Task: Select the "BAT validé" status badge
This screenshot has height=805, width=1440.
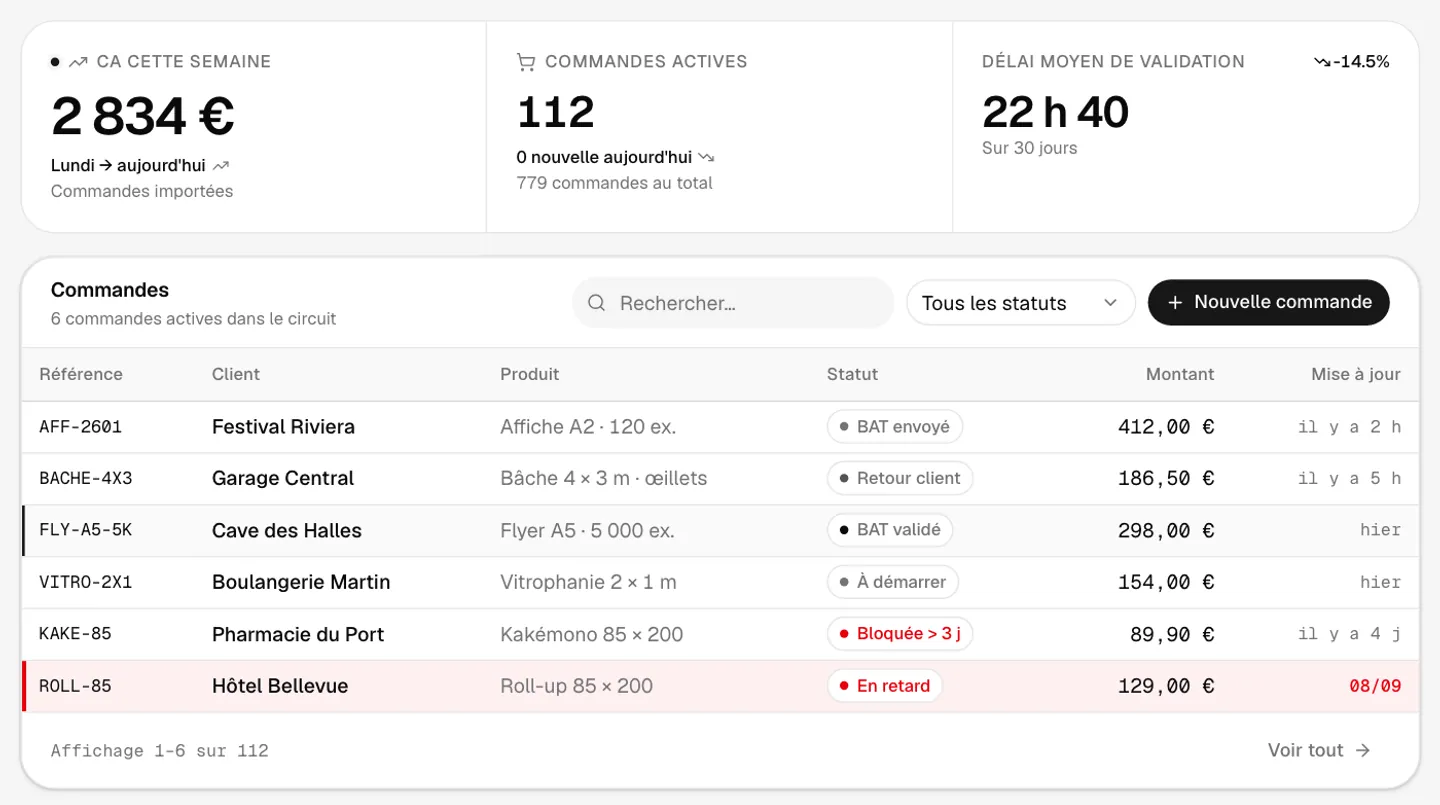Action: tap(890, 530)
